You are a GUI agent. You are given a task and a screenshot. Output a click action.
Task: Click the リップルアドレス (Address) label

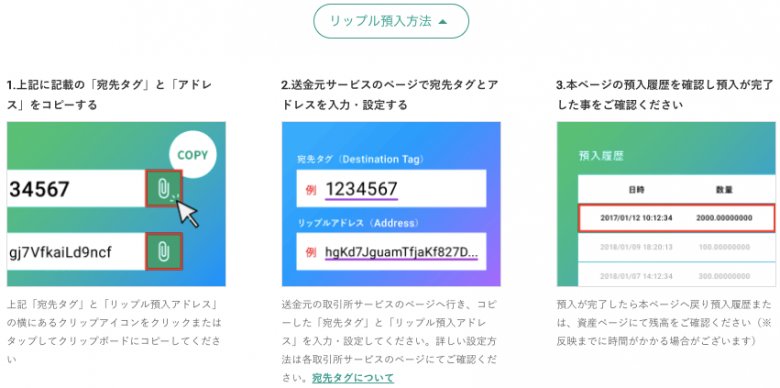pos(358,222)
